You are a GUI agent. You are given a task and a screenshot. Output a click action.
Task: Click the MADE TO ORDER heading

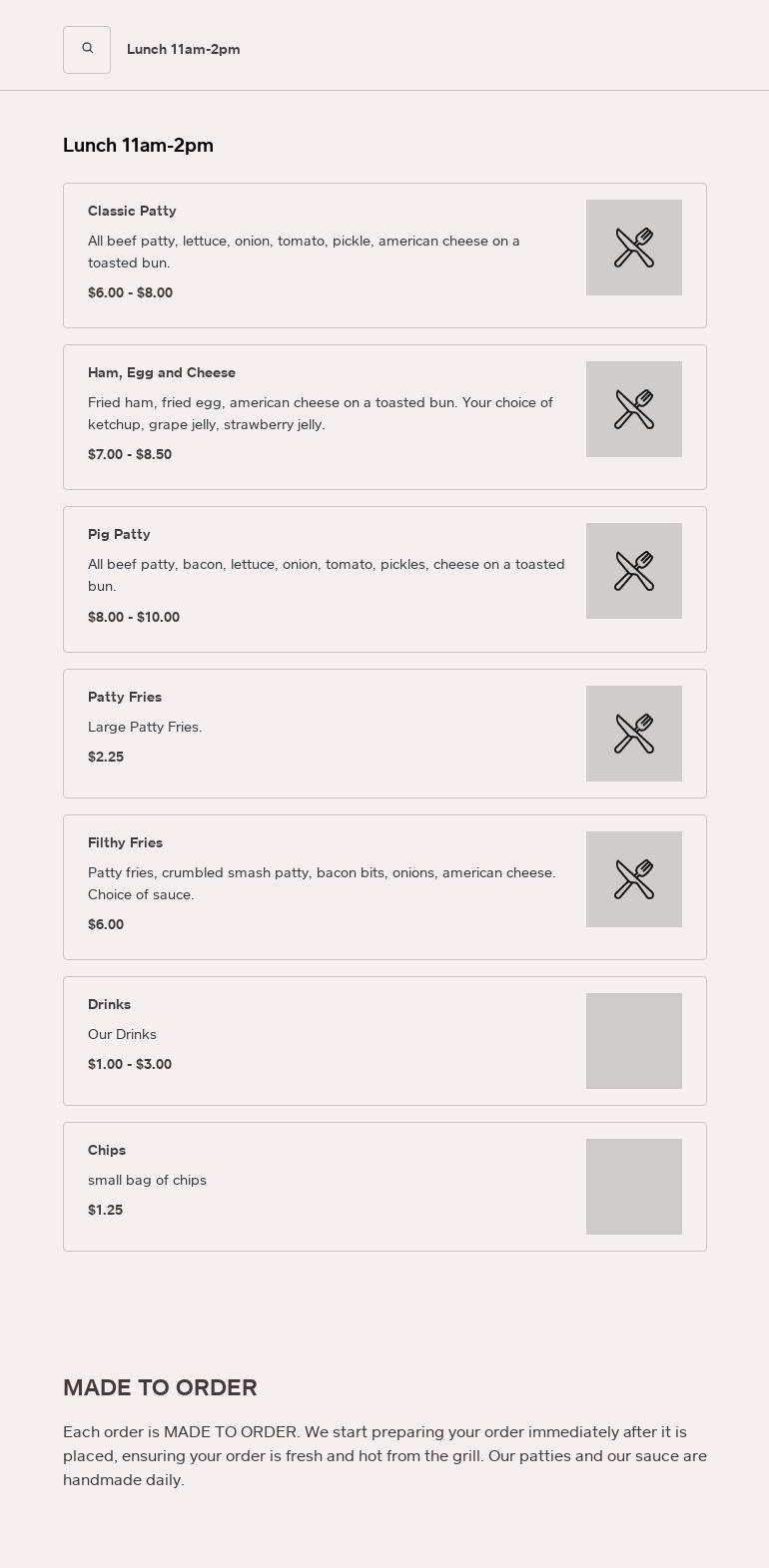(160, 1387)
